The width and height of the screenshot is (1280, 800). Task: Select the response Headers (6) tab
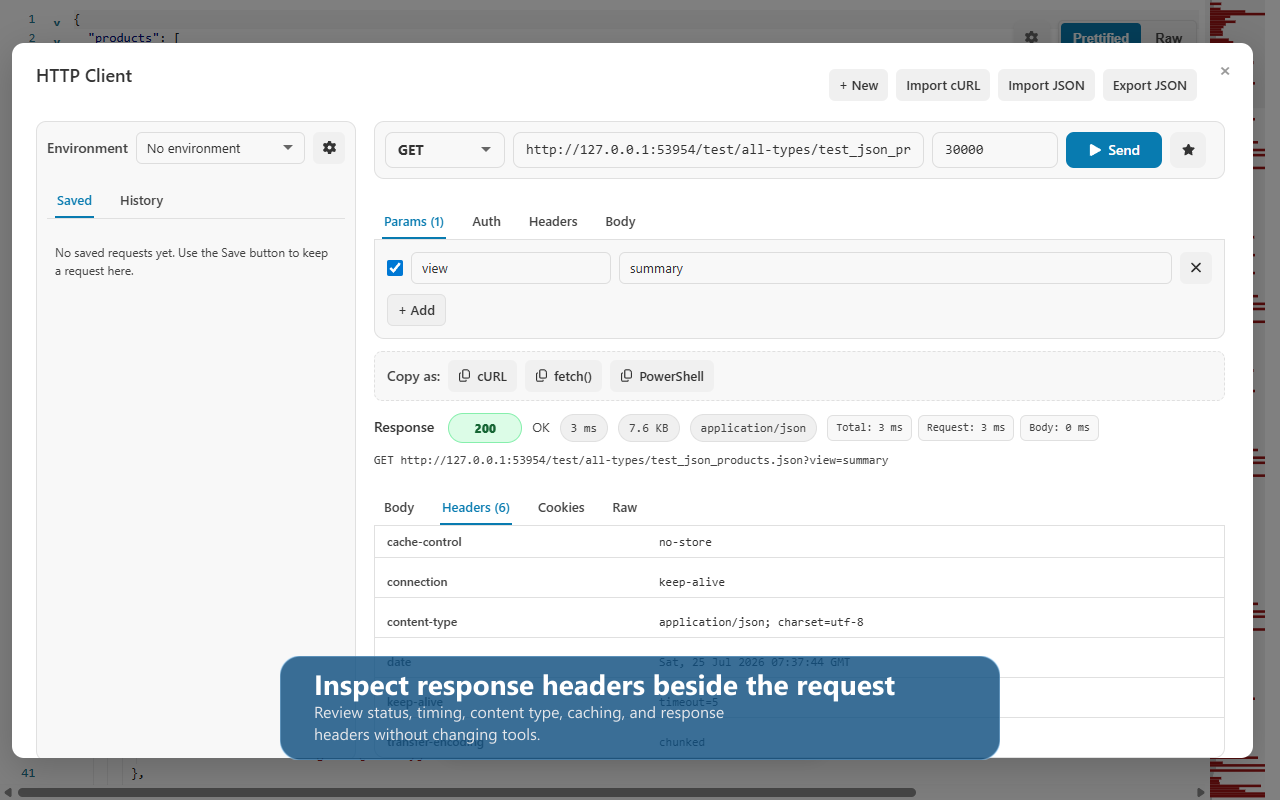tap(476, 507)
